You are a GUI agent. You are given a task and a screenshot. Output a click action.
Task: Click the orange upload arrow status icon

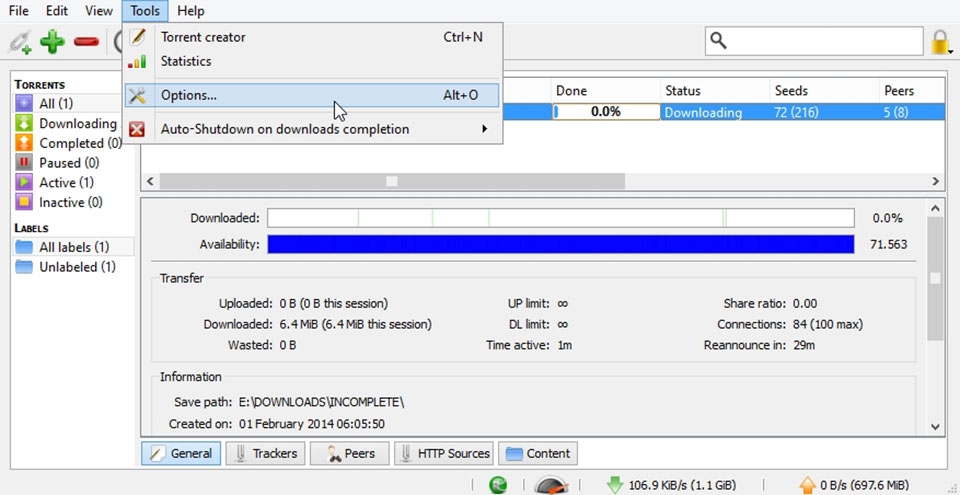pos(808,485)
